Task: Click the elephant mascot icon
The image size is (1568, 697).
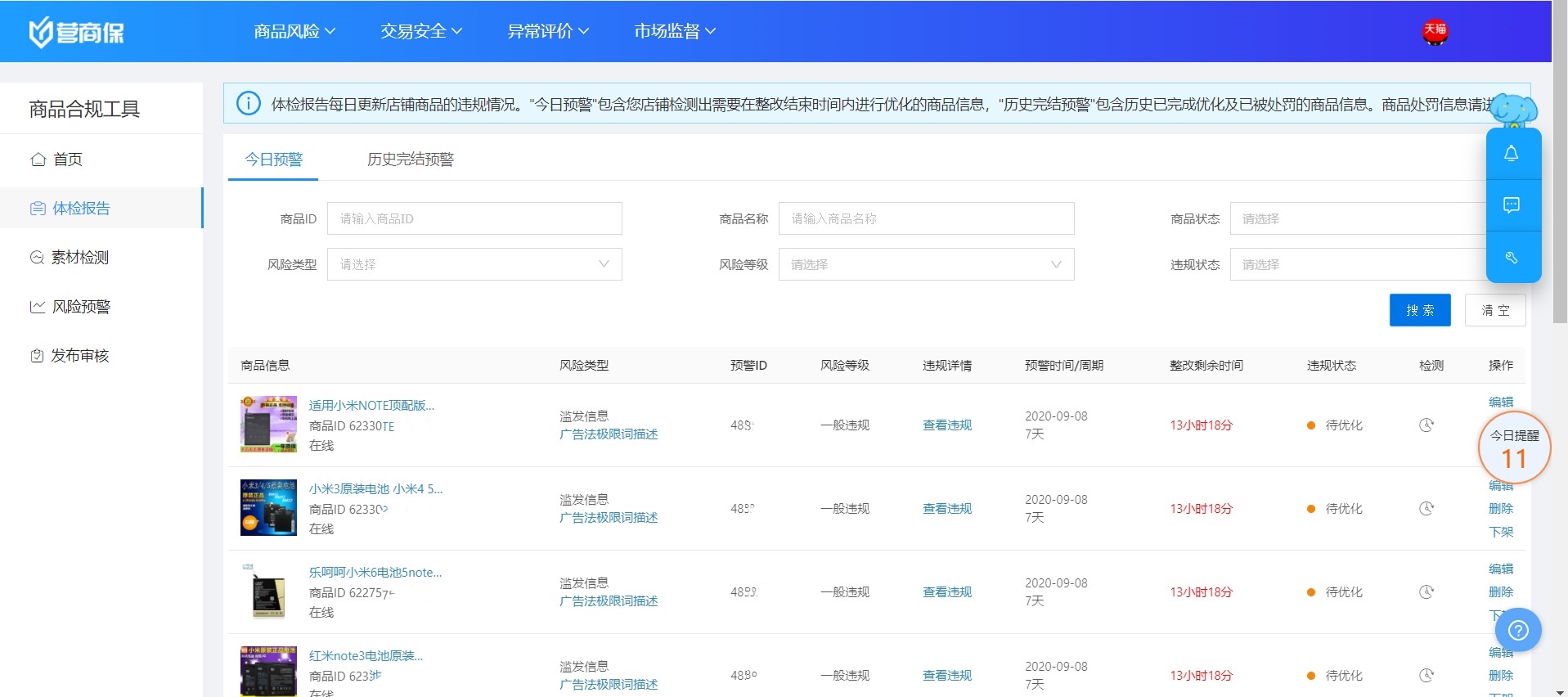Action: (1513, 110)
